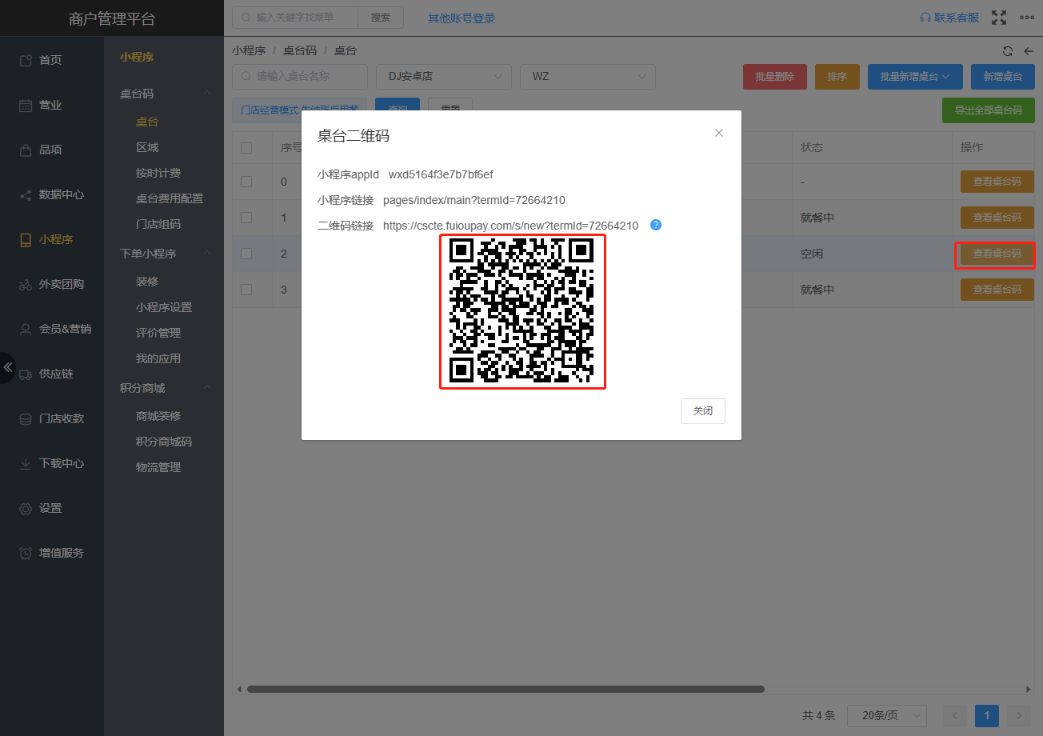Select 装修 submenu item

tap(147, 281)
